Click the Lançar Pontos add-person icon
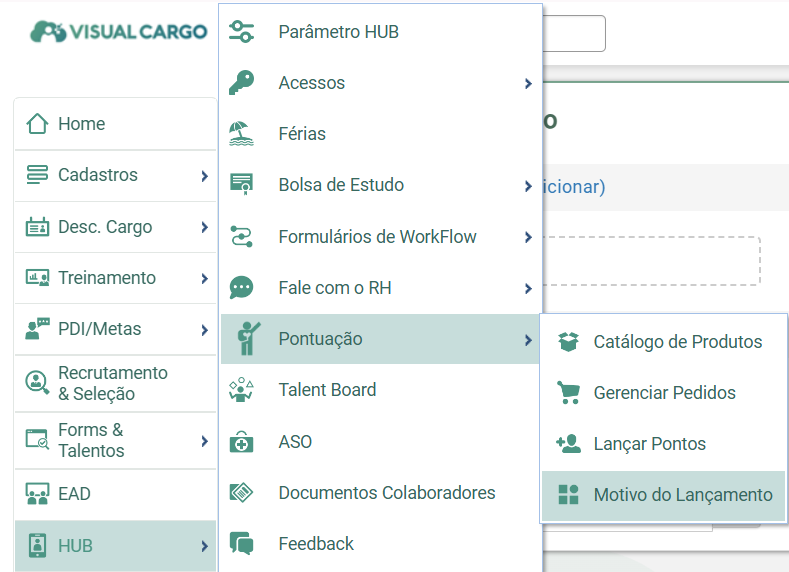 click(569, 444)
